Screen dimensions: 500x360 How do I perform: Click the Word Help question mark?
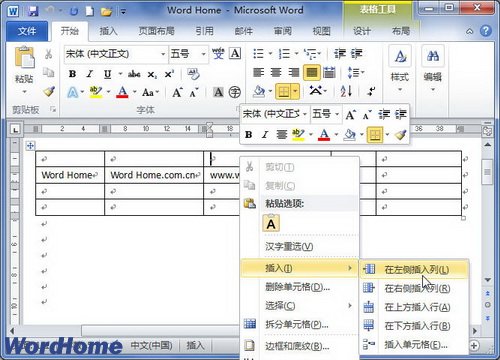tap(486, 31)
